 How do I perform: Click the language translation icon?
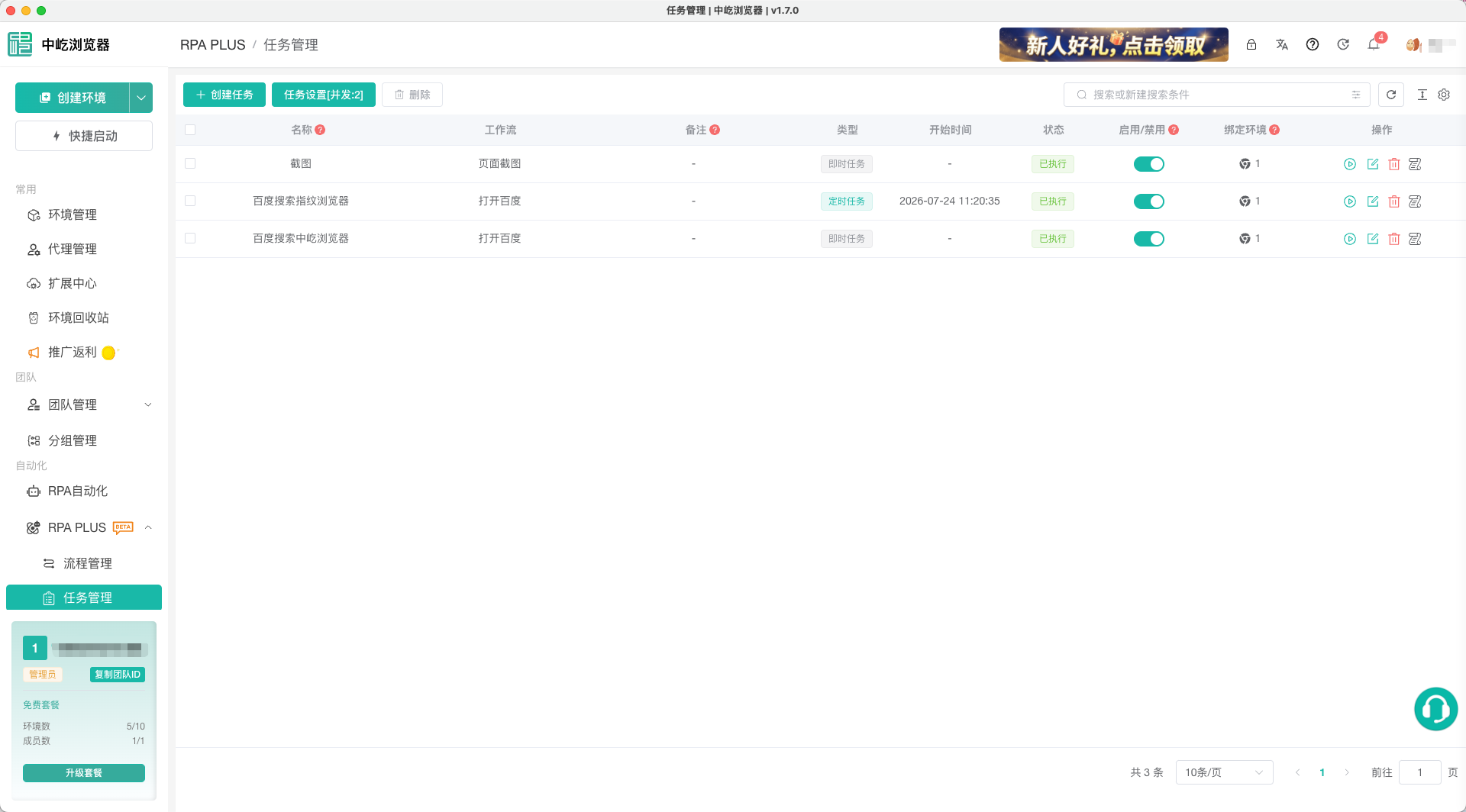click(x=1282, y=44)
